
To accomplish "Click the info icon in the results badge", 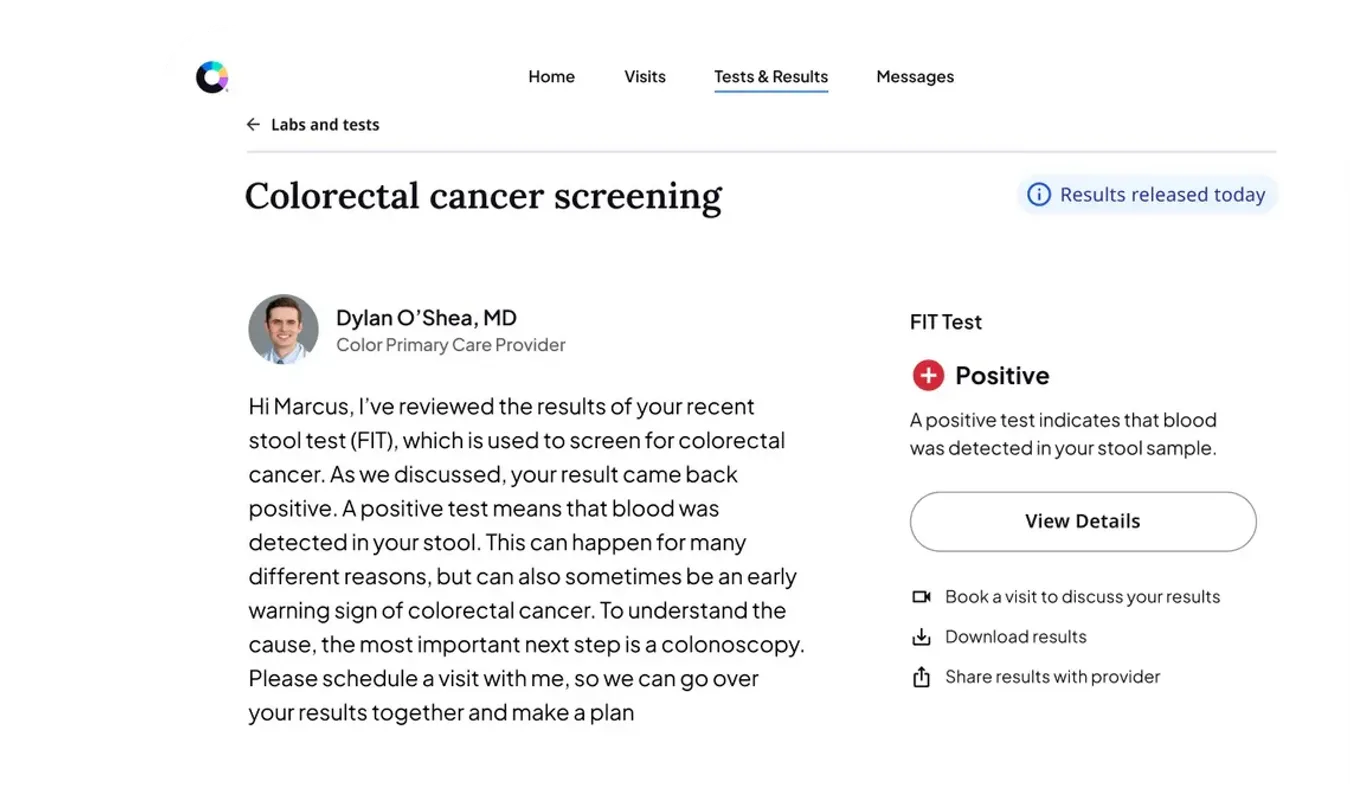I will (1039, 195).
